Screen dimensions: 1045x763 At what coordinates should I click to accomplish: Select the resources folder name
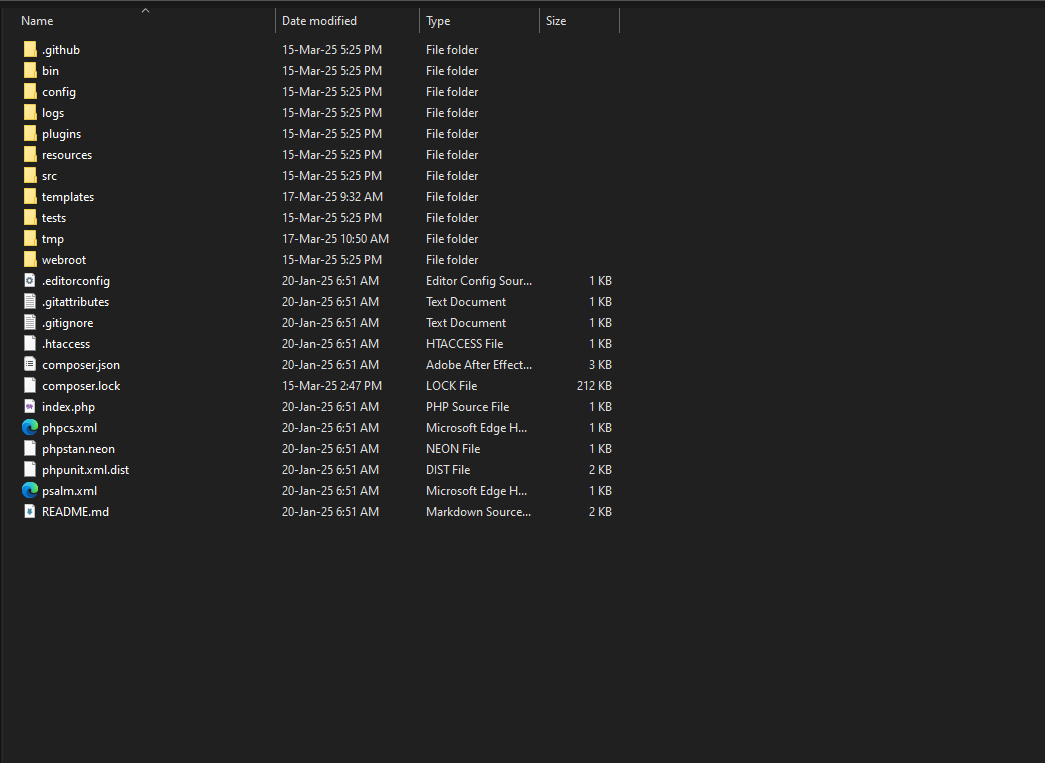pyautogui.click(x=67, y=155)
